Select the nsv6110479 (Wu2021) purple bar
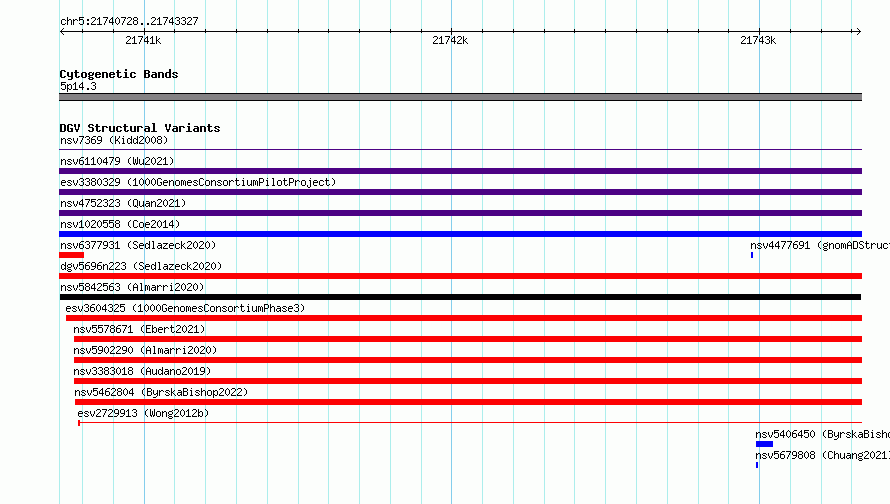The height and width of the screenshot is (504, 890). pos(460,171)
